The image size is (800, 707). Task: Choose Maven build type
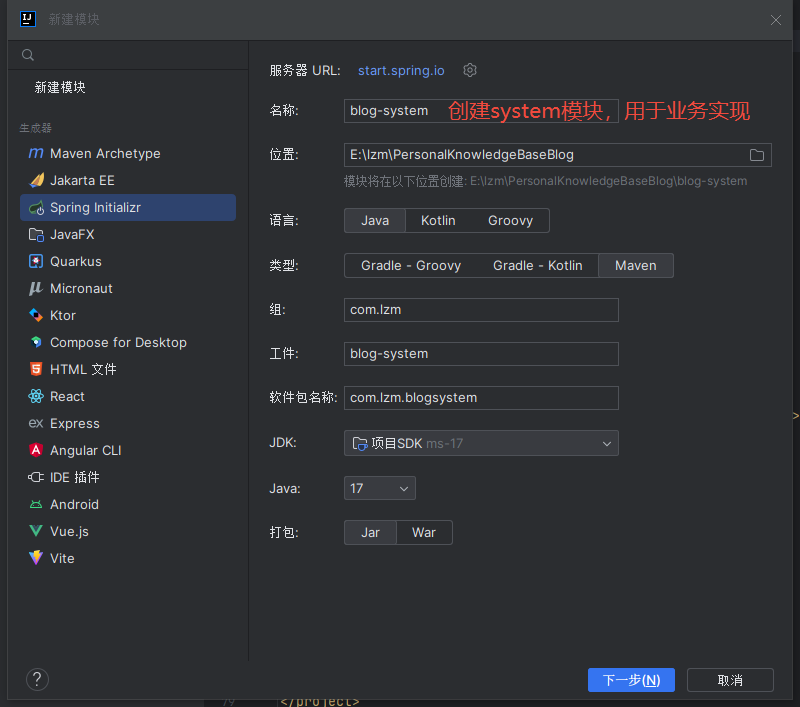(x=636, y=265)
